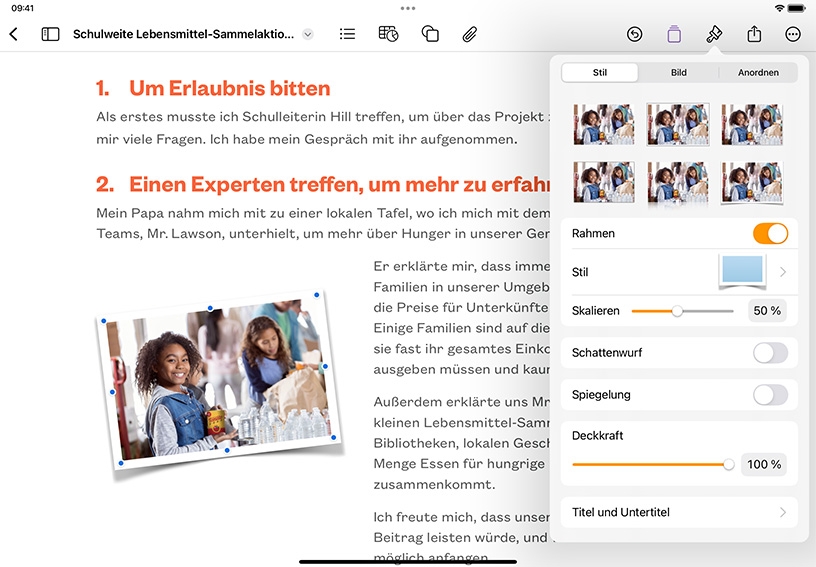Tap the blue frame style preview
Viewport: 816px width, 567px height.
click(742, 271)
